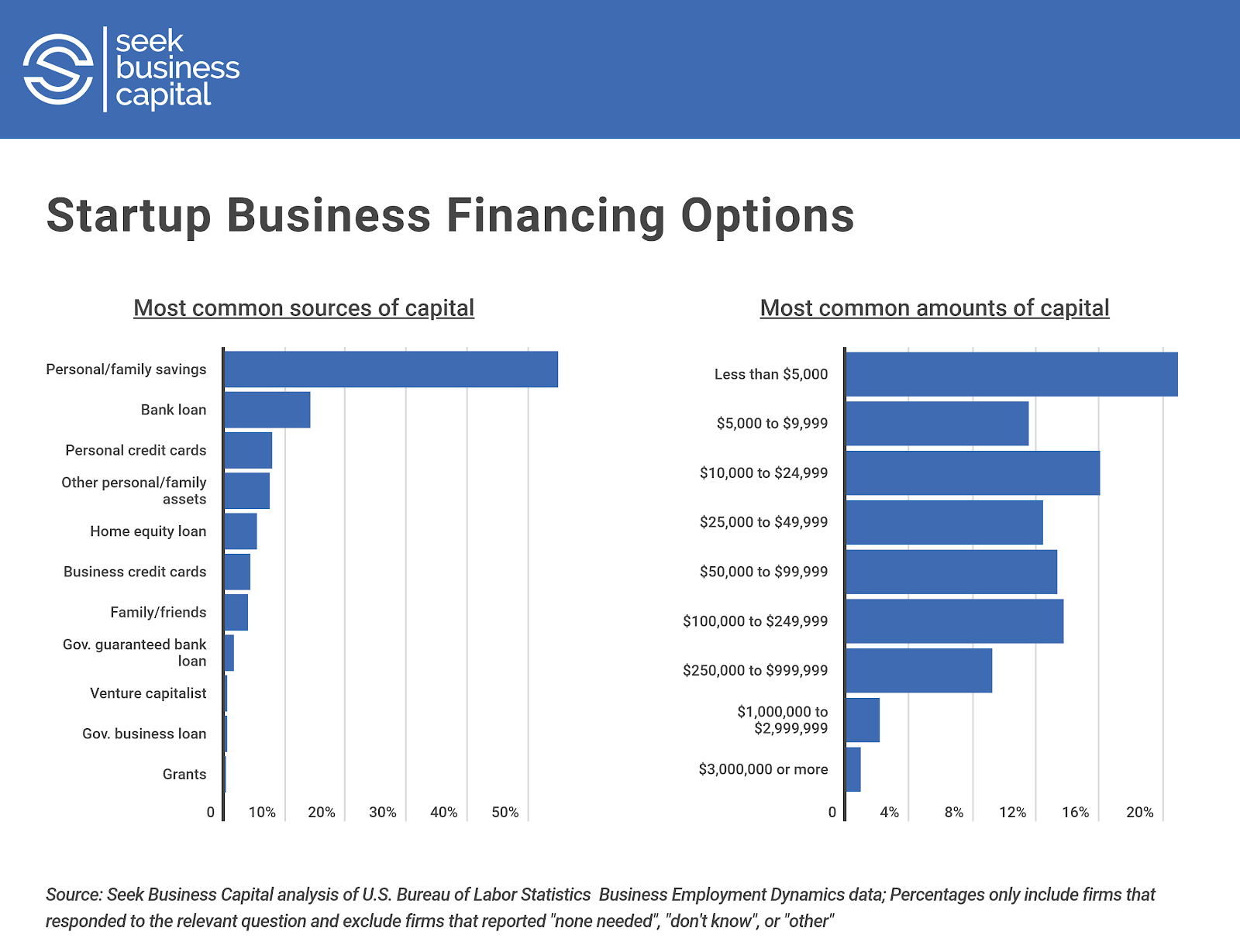
Task: Select the Business credit cards bar
Action: [x=237, y=572]
